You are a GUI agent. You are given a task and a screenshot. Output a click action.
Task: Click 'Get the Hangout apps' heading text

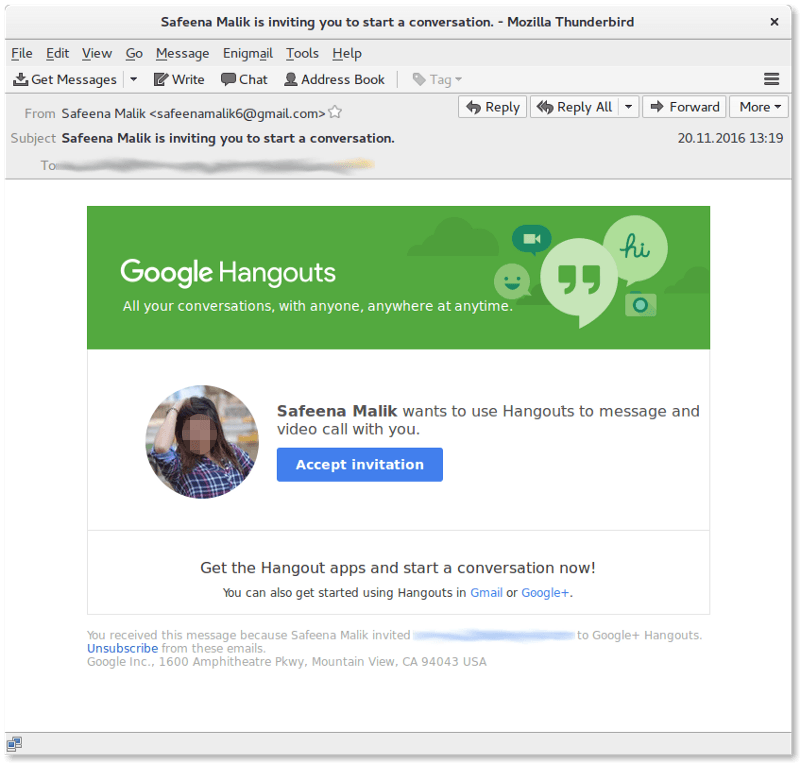pos(398,568)
